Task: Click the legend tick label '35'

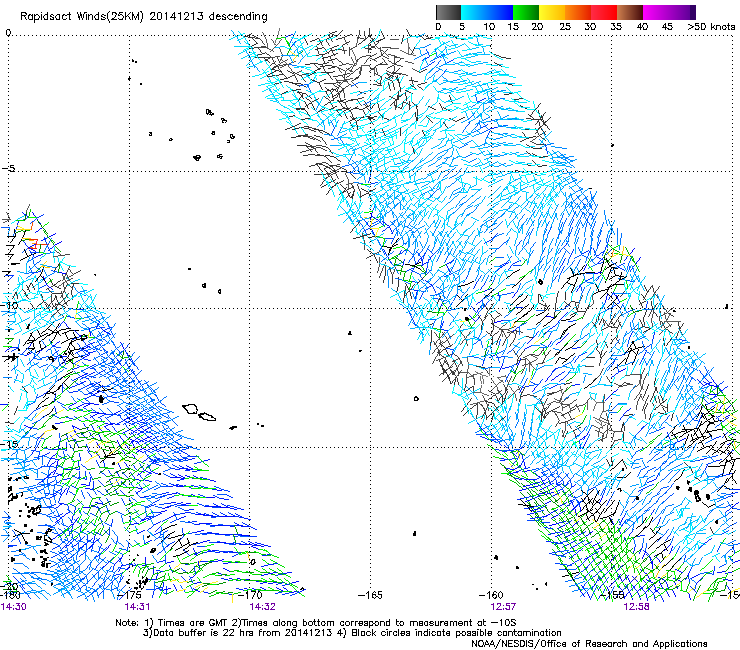Action: click(x=616, y=27)
